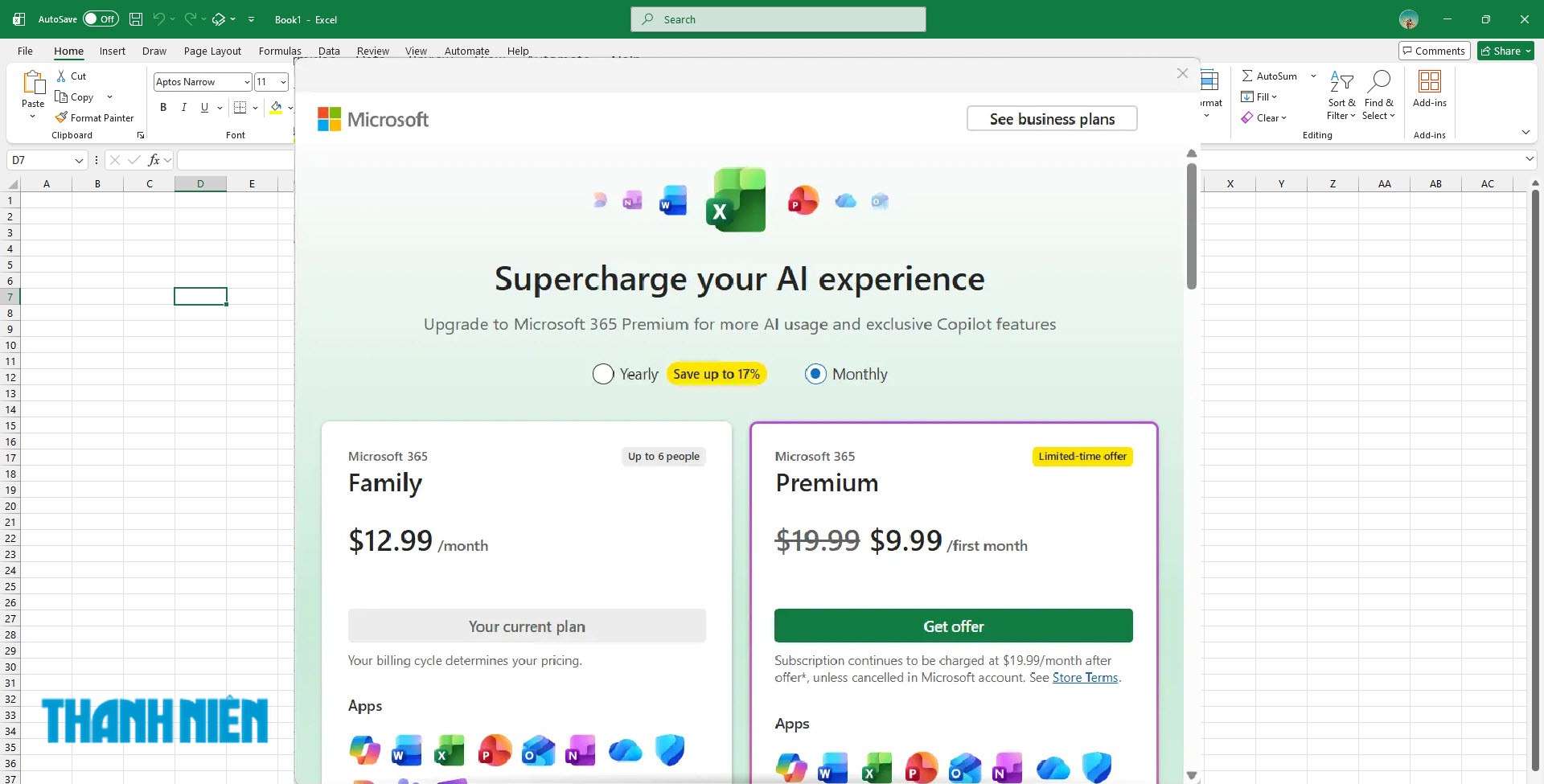Click the Comments button
The width and height of the screenshot is (1544, 784).
click(1434, 51)
